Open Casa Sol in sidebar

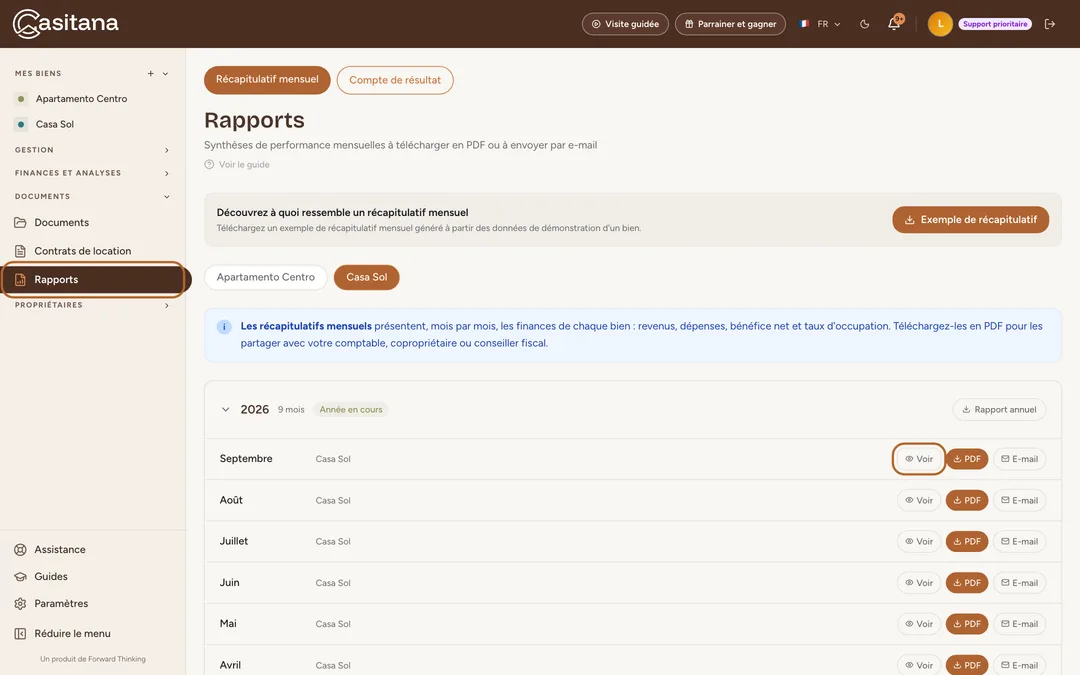point(55,124)
